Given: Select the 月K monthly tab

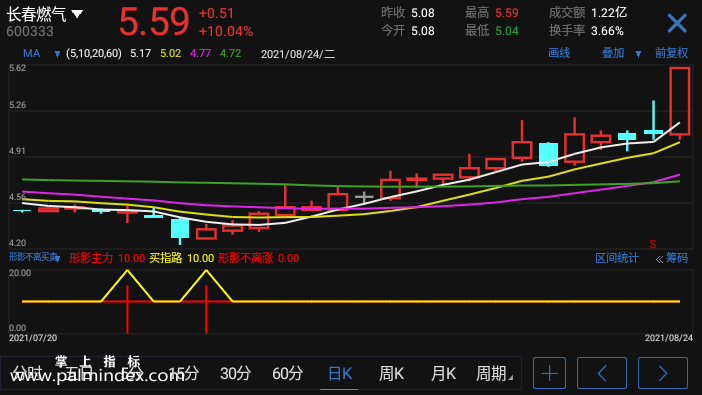Looking at the screenshot, I should (443, 373).
